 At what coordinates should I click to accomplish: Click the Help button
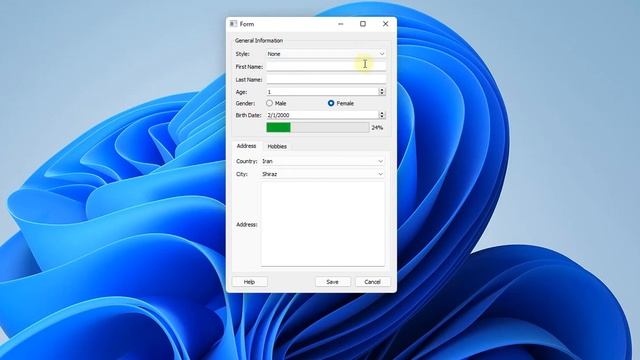pos(249,282)
